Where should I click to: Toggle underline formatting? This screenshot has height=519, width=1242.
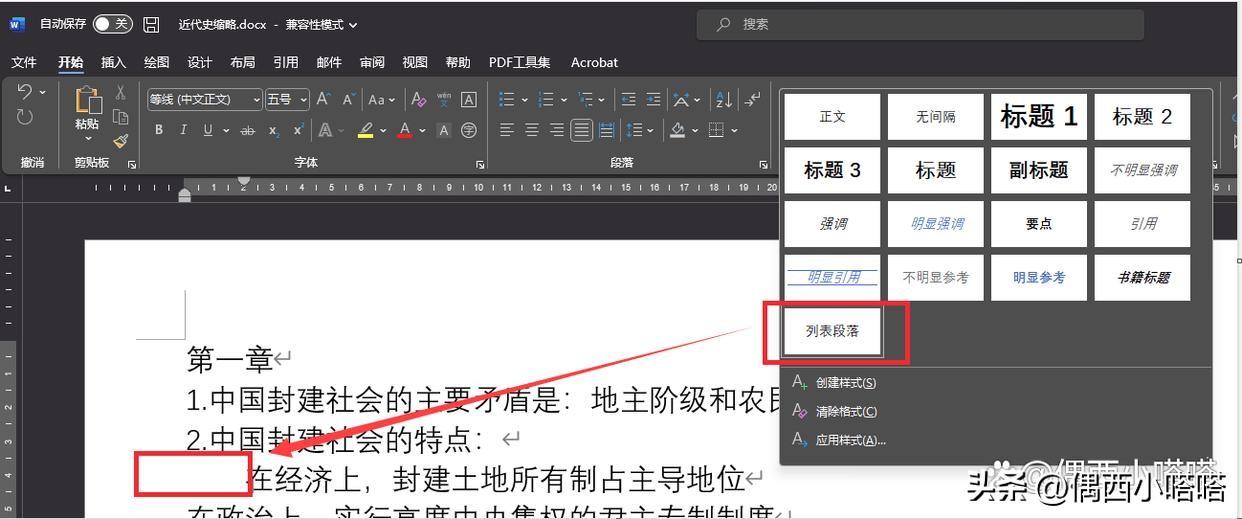pyautogui.click(x=208, y=130)
